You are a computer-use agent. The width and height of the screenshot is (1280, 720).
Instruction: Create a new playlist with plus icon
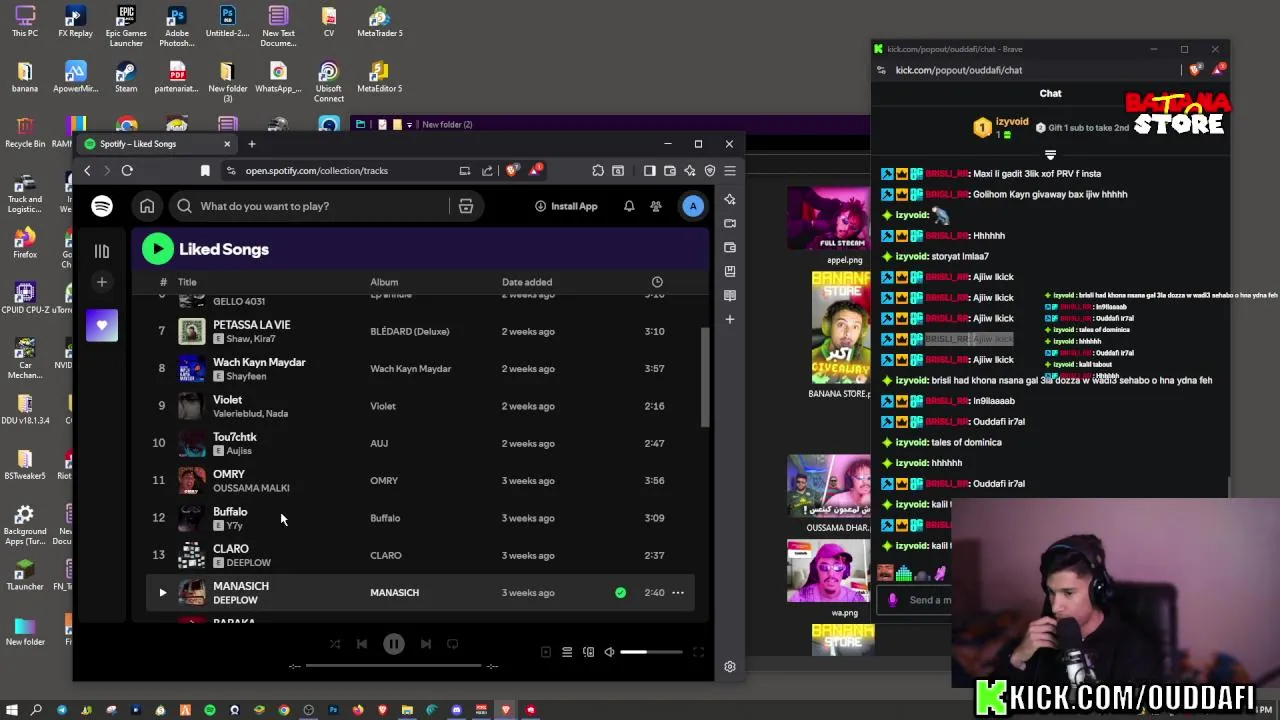pos(102,282)
